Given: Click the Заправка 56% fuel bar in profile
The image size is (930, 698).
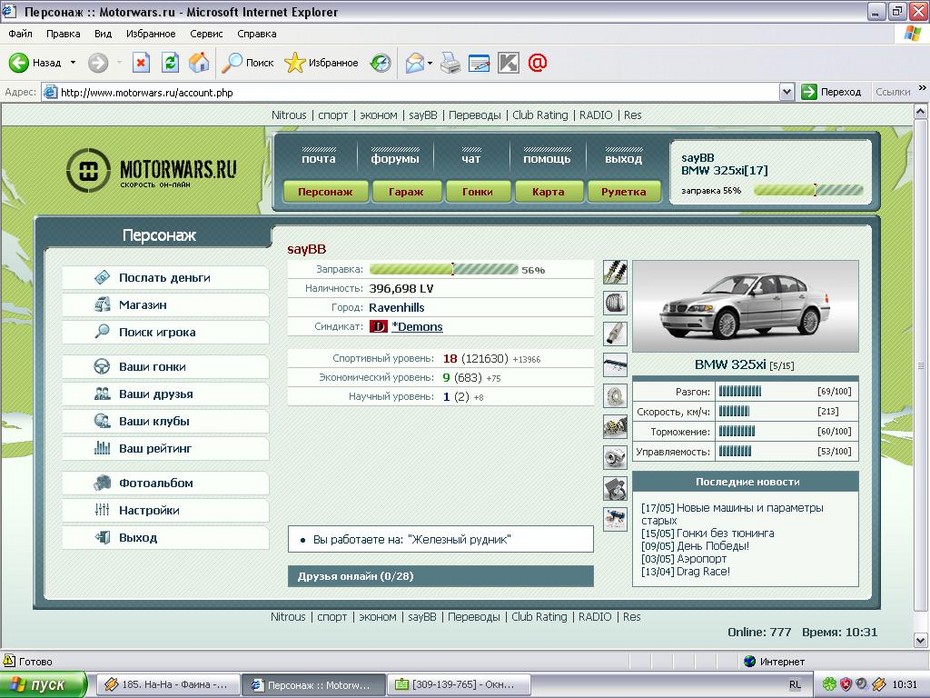Looking at the screenshot, I should point(444,269).
